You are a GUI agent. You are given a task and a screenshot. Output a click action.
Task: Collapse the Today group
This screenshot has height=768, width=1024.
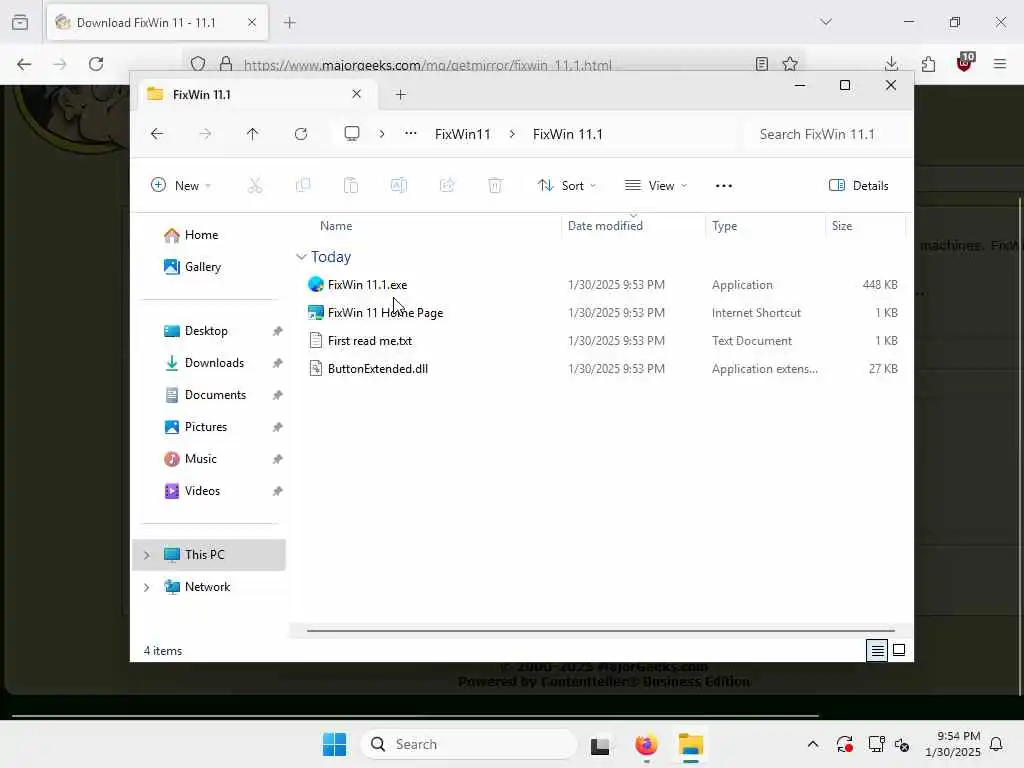point(301,257)
